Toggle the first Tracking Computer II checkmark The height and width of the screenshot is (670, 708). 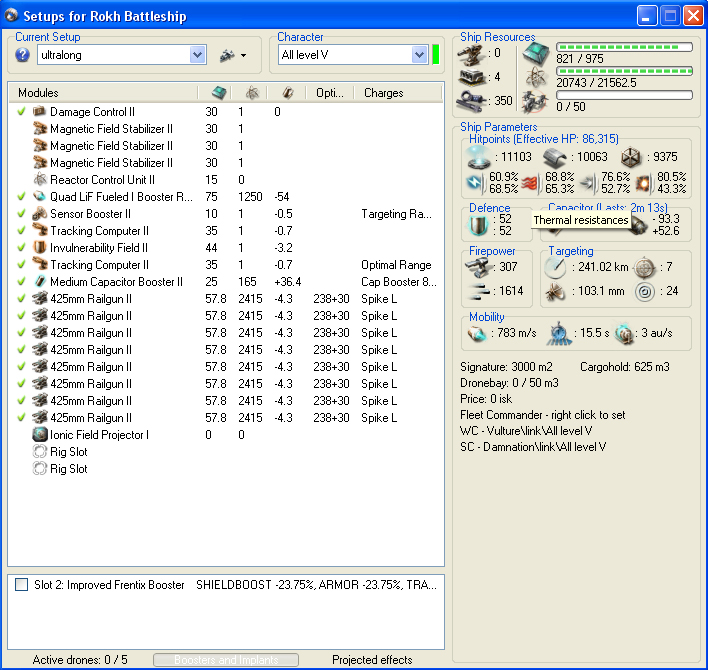click(21, 230)
